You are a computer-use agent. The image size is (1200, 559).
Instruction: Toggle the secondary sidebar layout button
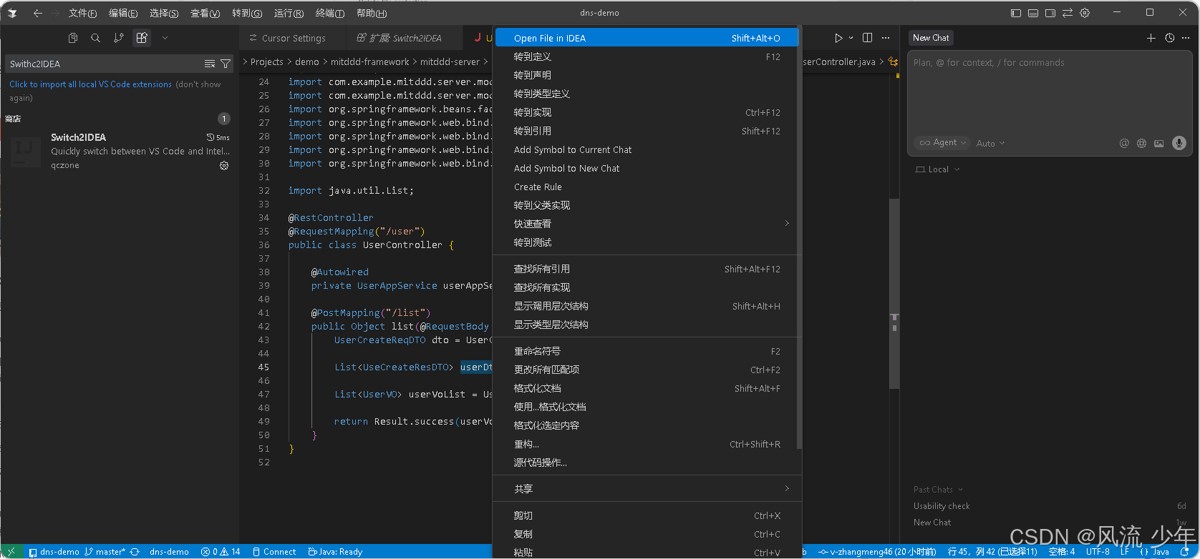(x=1051, y=13)
